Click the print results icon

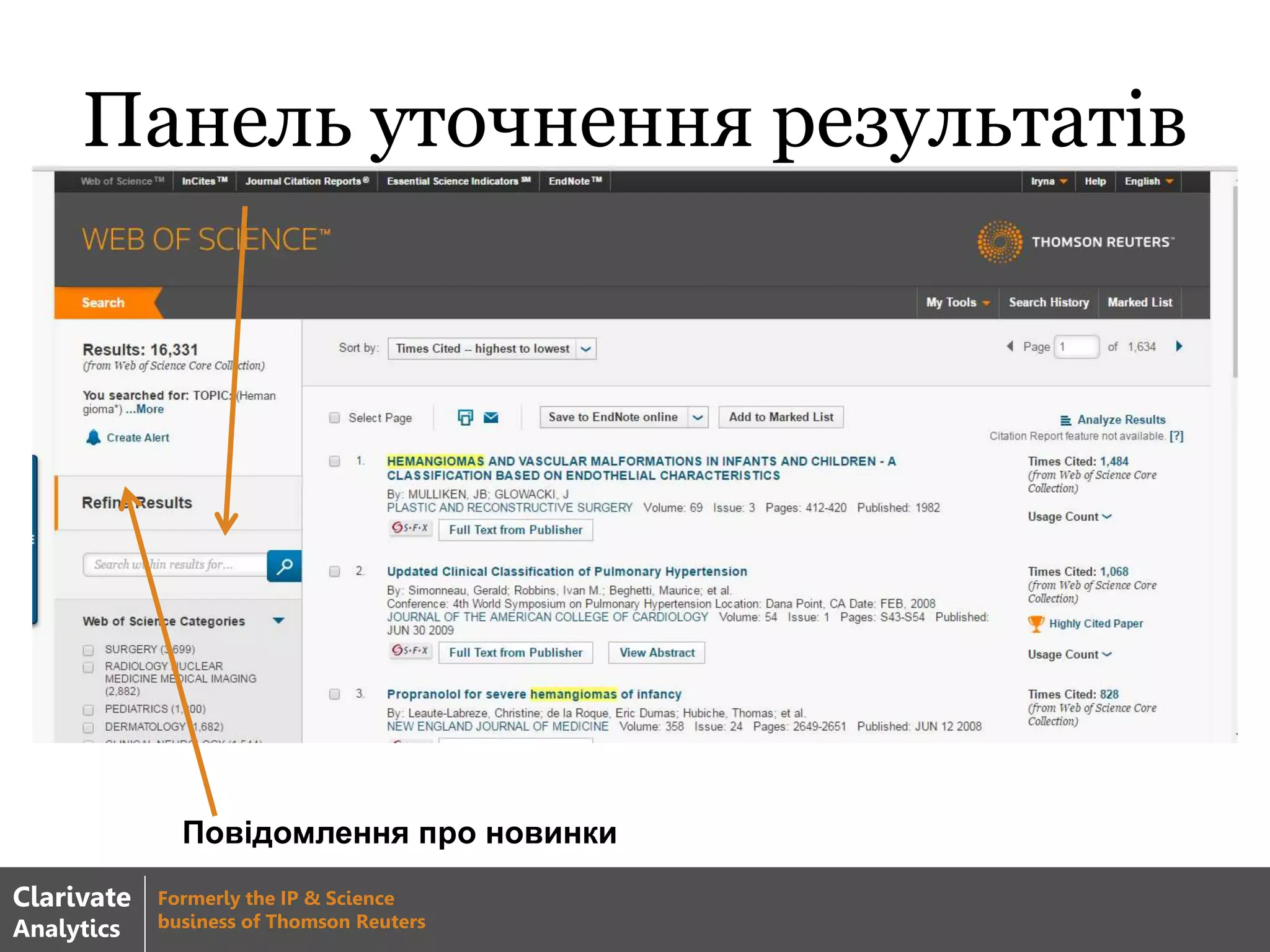[x=465, y=417]
